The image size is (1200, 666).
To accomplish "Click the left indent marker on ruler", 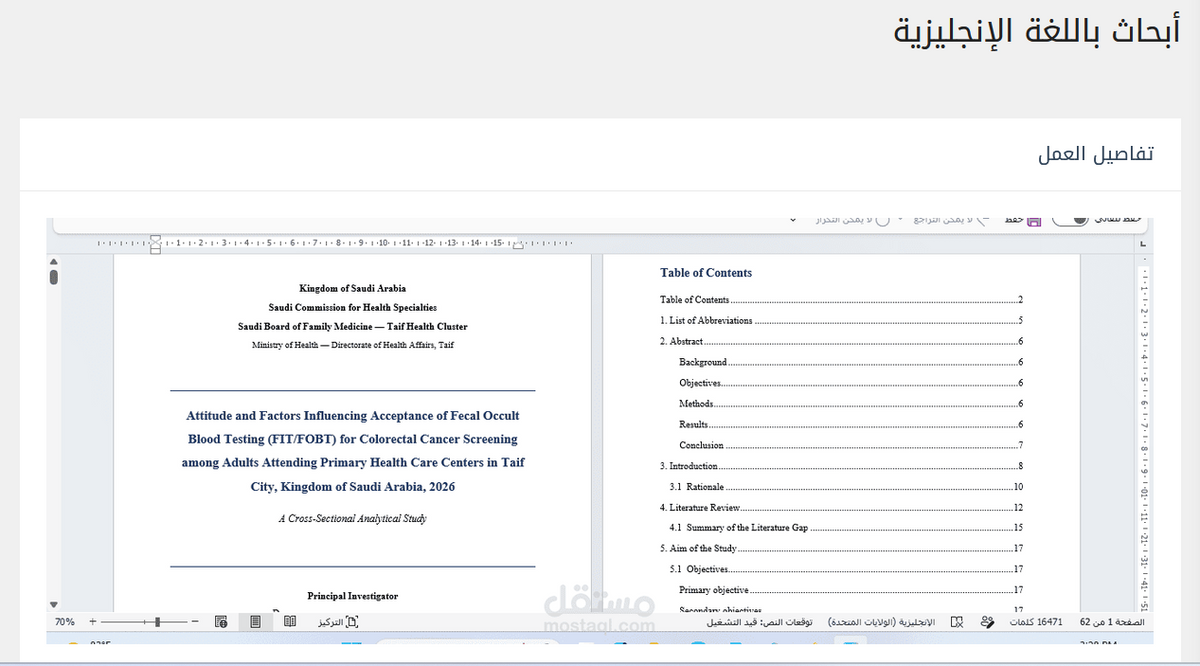I will 155,244.
